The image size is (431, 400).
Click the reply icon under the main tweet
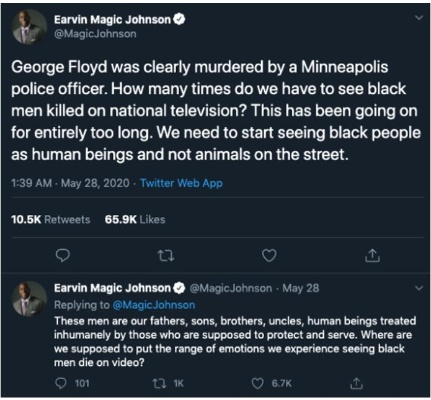[62, 255]
